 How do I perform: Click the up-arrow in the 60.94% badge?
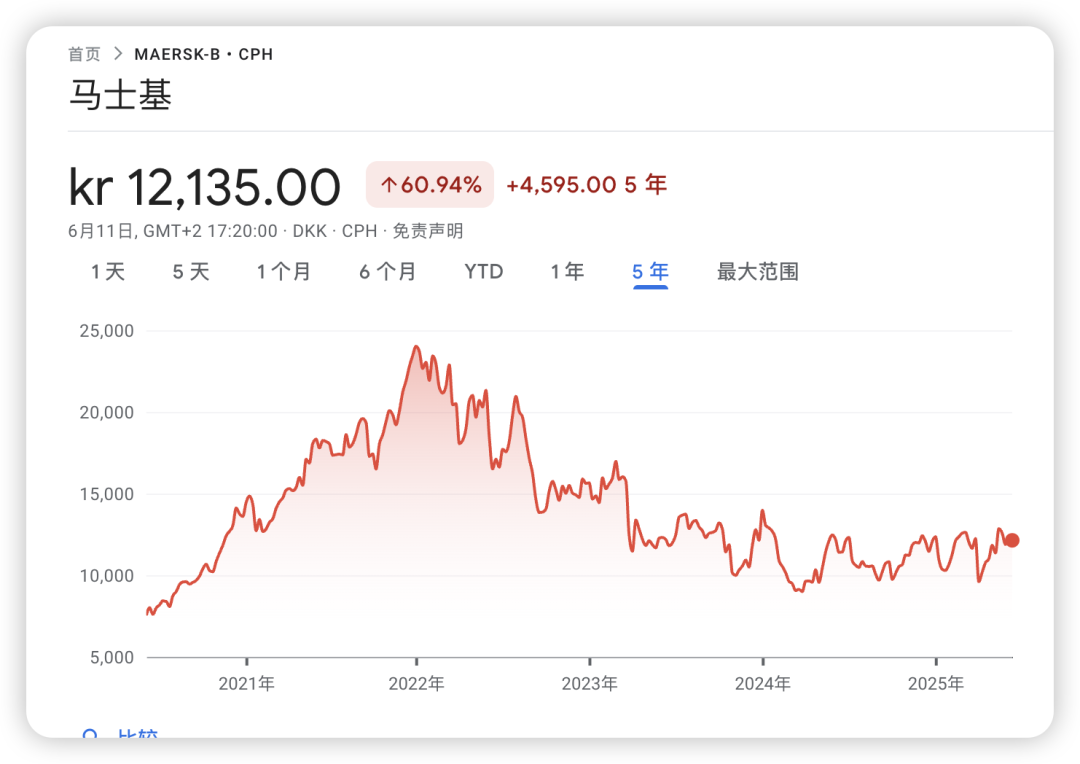(x=389, y=185)
